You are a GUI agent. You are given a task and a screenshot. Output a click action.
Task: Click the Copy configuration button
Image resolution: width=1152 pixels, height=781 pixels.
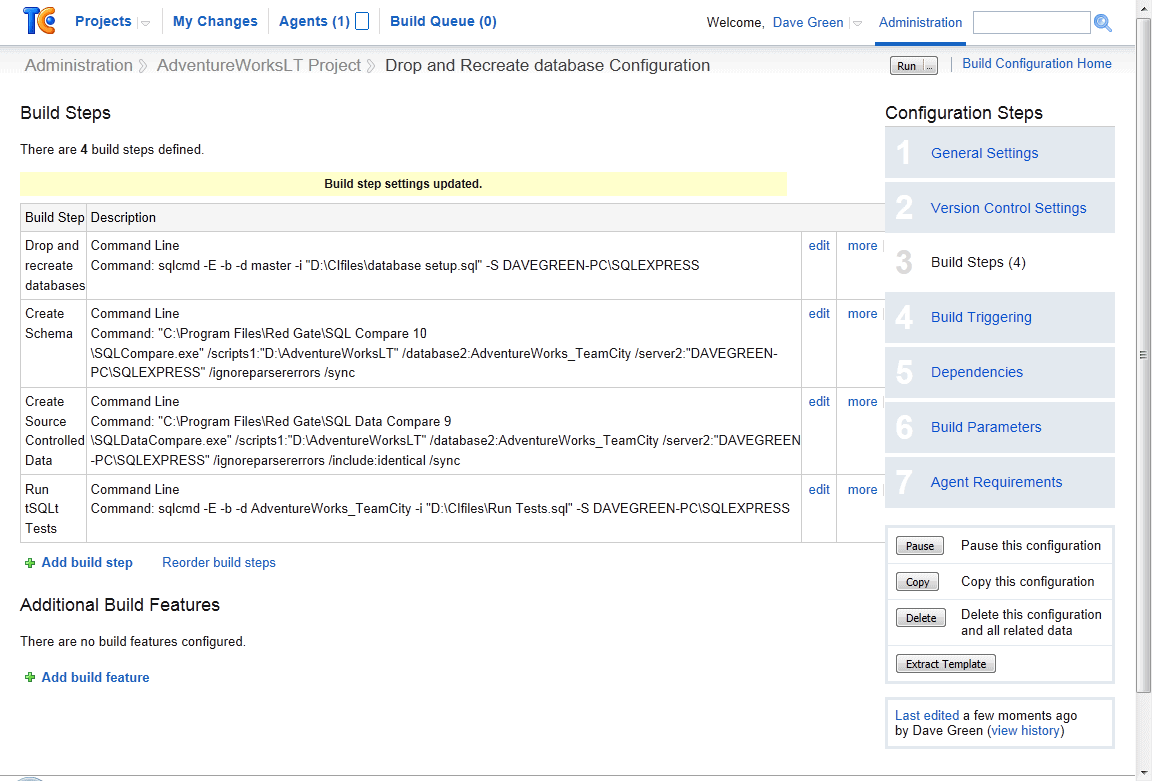917,582
